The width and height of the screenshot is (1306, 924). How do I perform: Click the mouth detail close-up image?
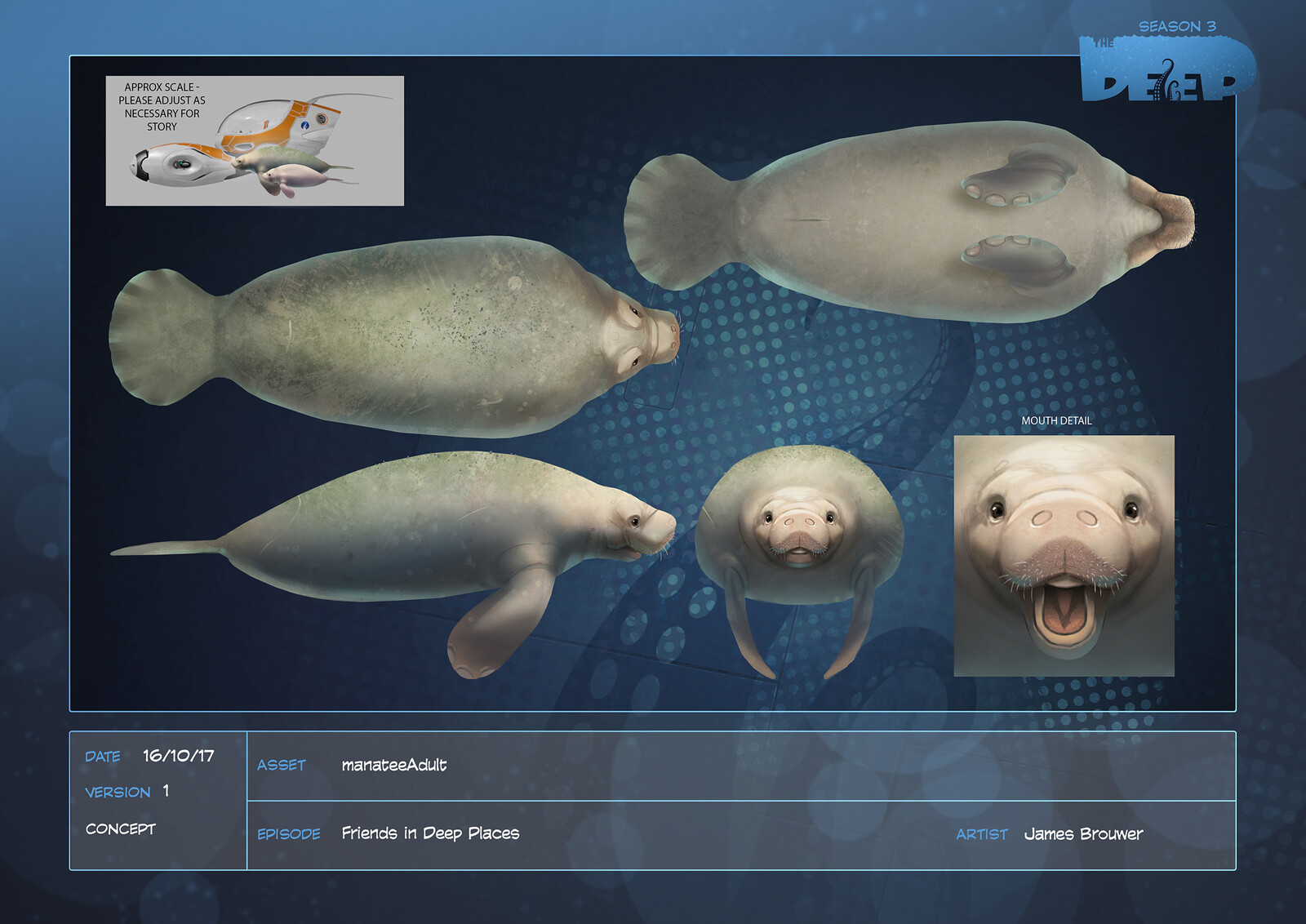tap(1064, 556)
